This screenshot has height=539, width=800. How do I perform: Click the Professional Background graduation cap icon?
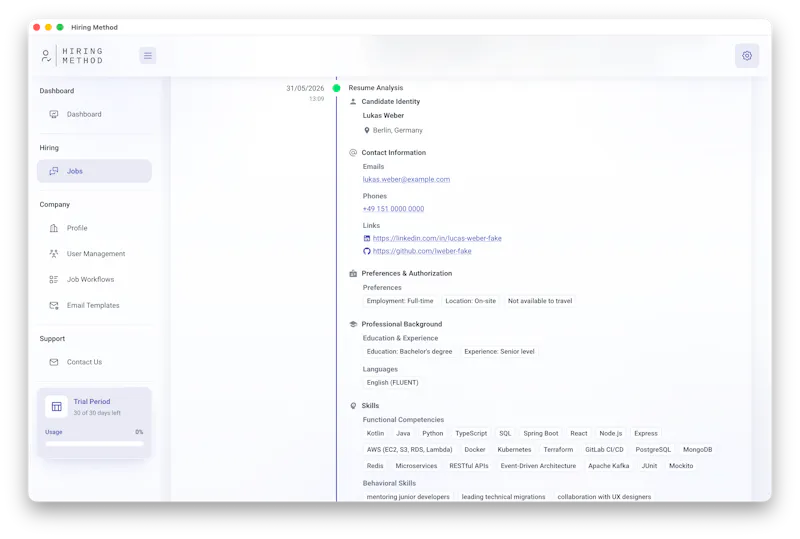(353, 324)
